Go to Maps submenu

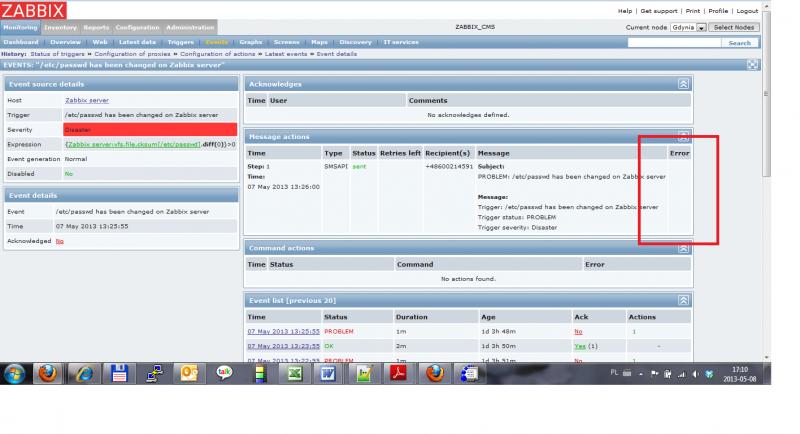pyautogui.click(x=319, y=42)
